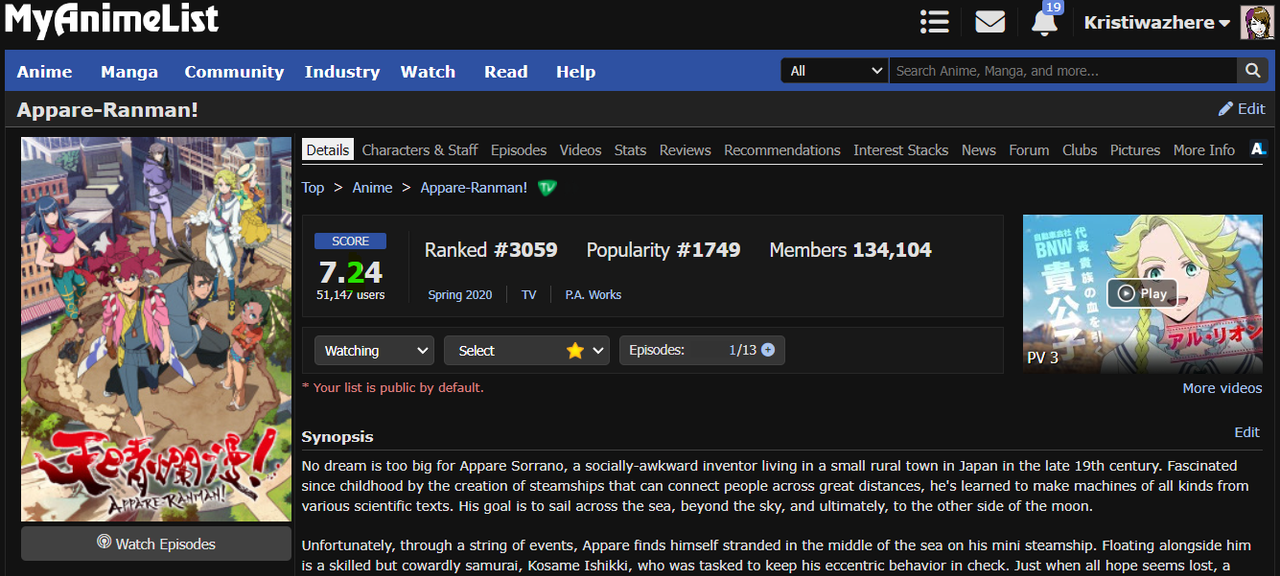Open the Select score dropdown

pyautogui.click(x=527, y=350)
